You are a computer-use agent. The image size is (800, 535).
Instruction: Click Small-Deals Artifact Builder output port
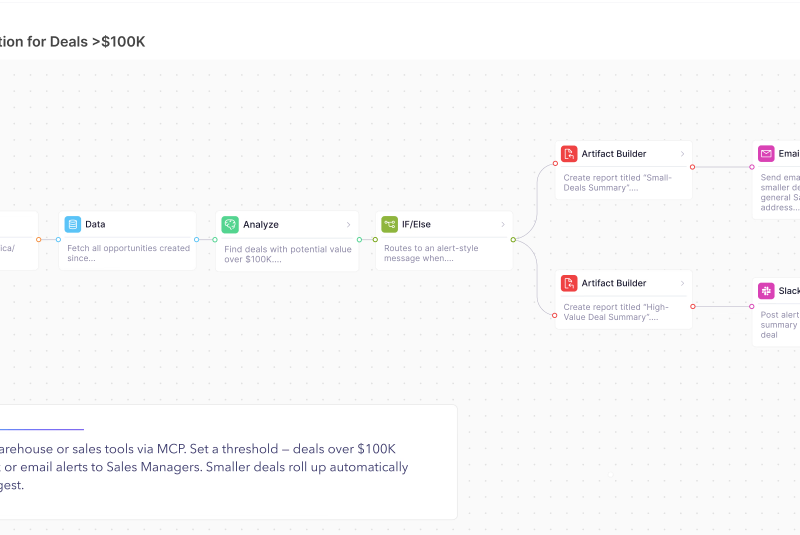(x=692, y=167)
